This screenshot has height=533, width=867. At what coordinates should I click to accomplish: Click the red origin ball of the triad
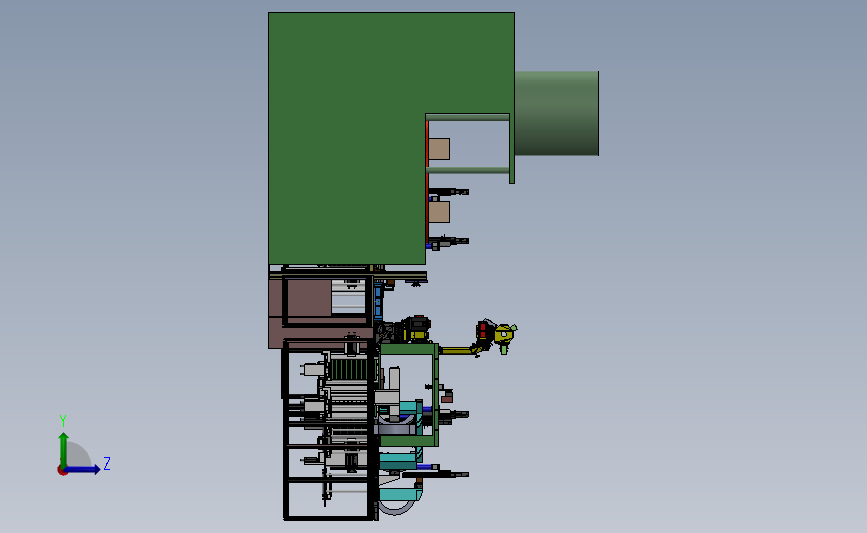tap(62, 471)
